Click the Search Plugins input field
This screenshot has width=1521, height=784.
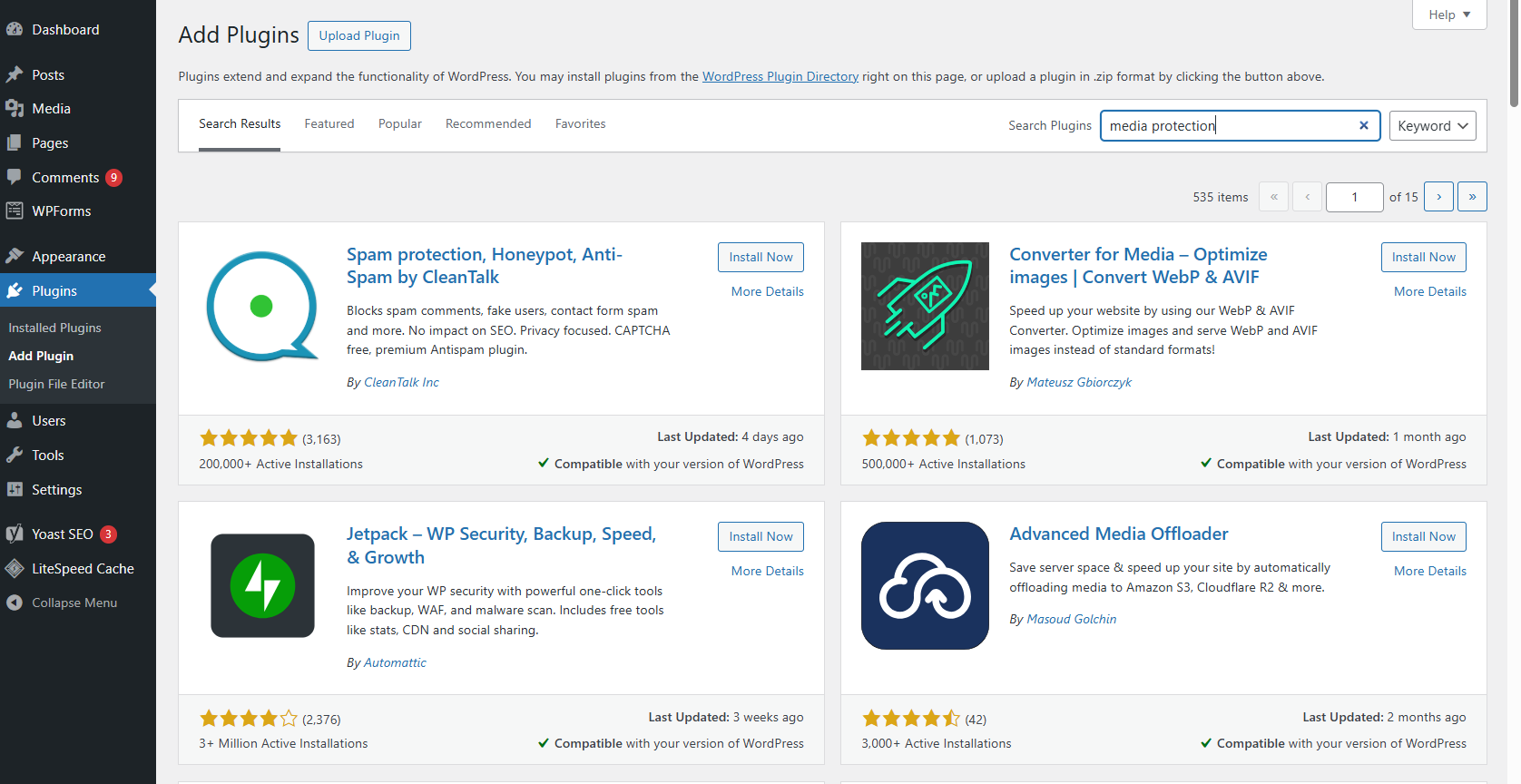[1240, 125]
